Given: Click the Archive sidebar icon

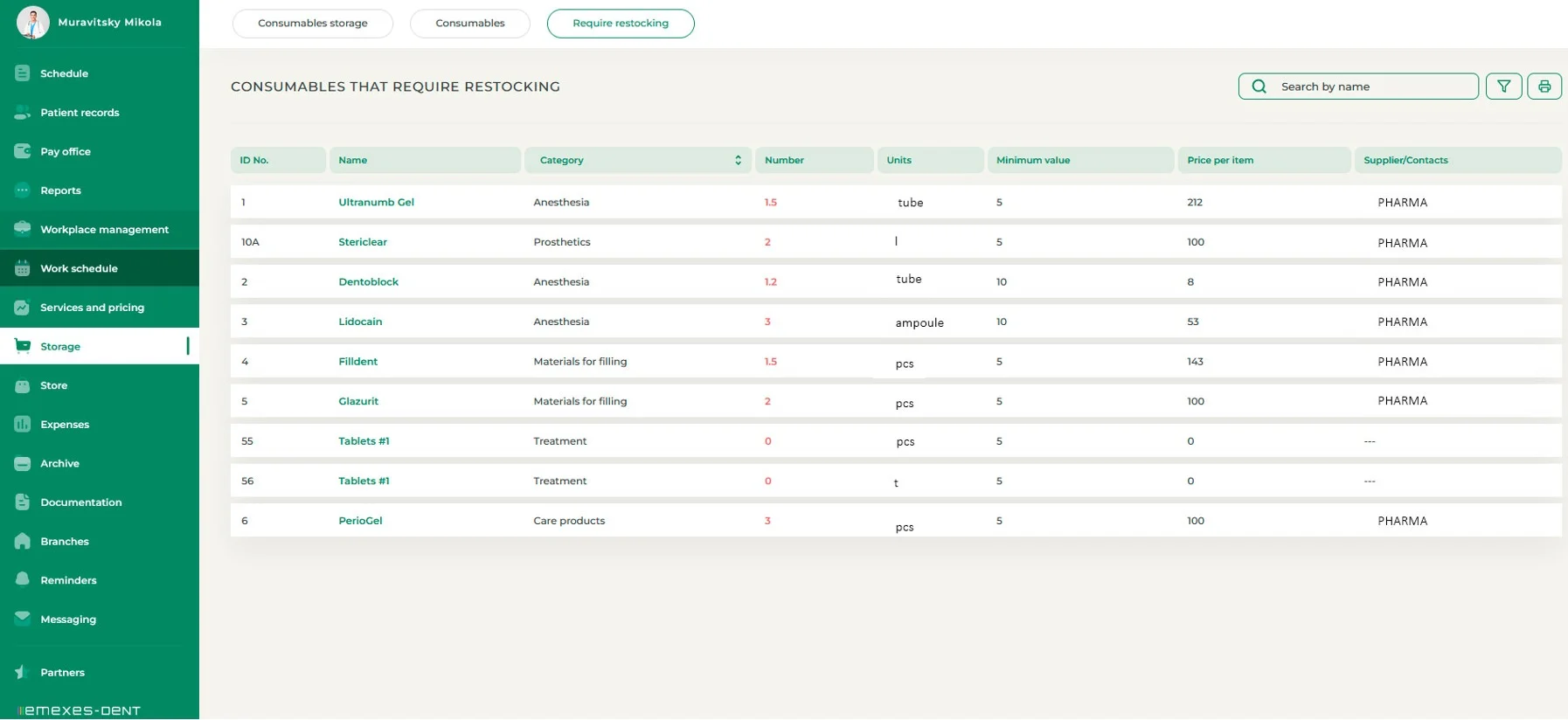Looking at the screenshot, I should coord(23,463).
